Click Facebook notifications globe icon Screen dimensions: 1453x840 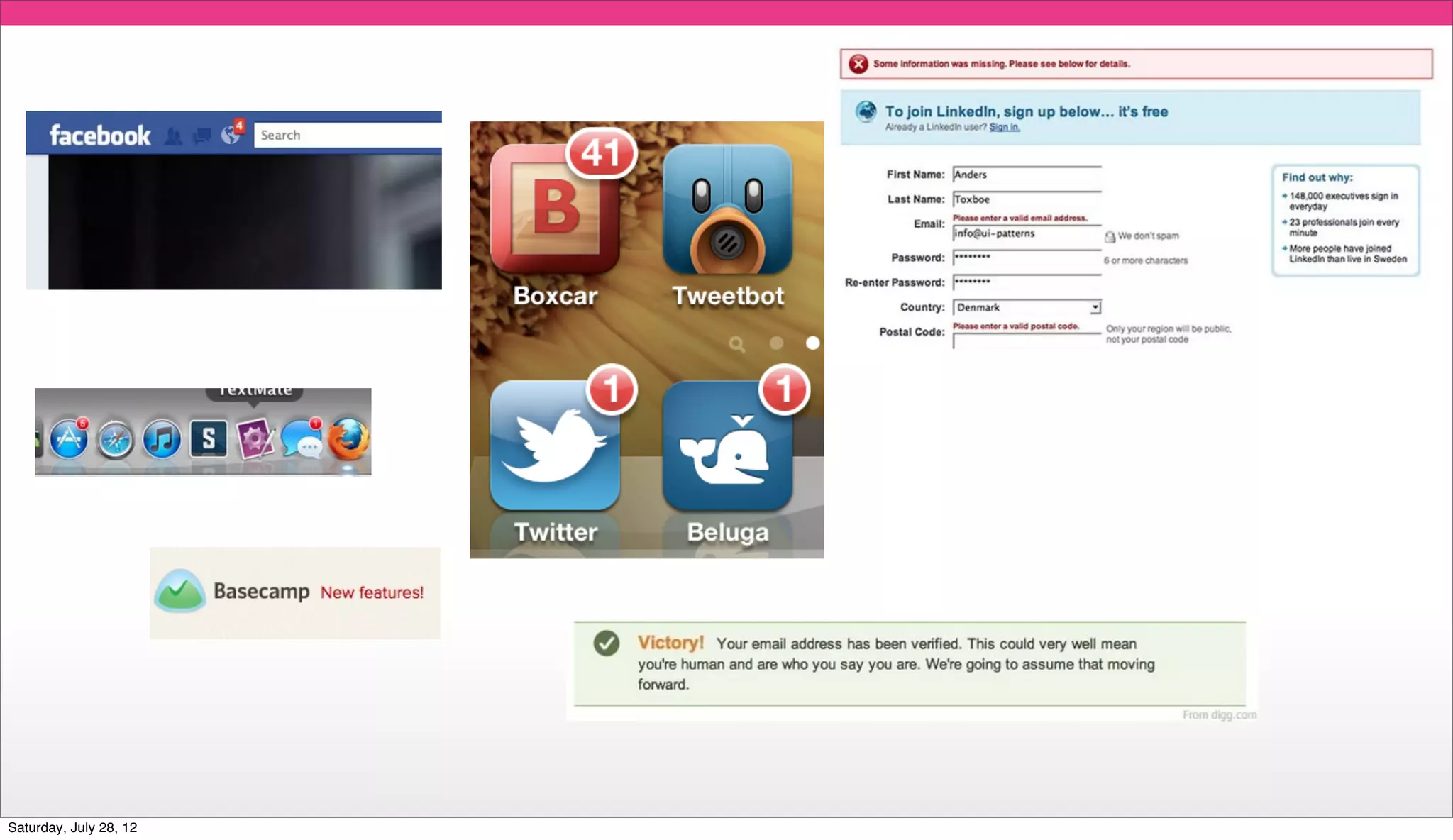click(231, 135)
